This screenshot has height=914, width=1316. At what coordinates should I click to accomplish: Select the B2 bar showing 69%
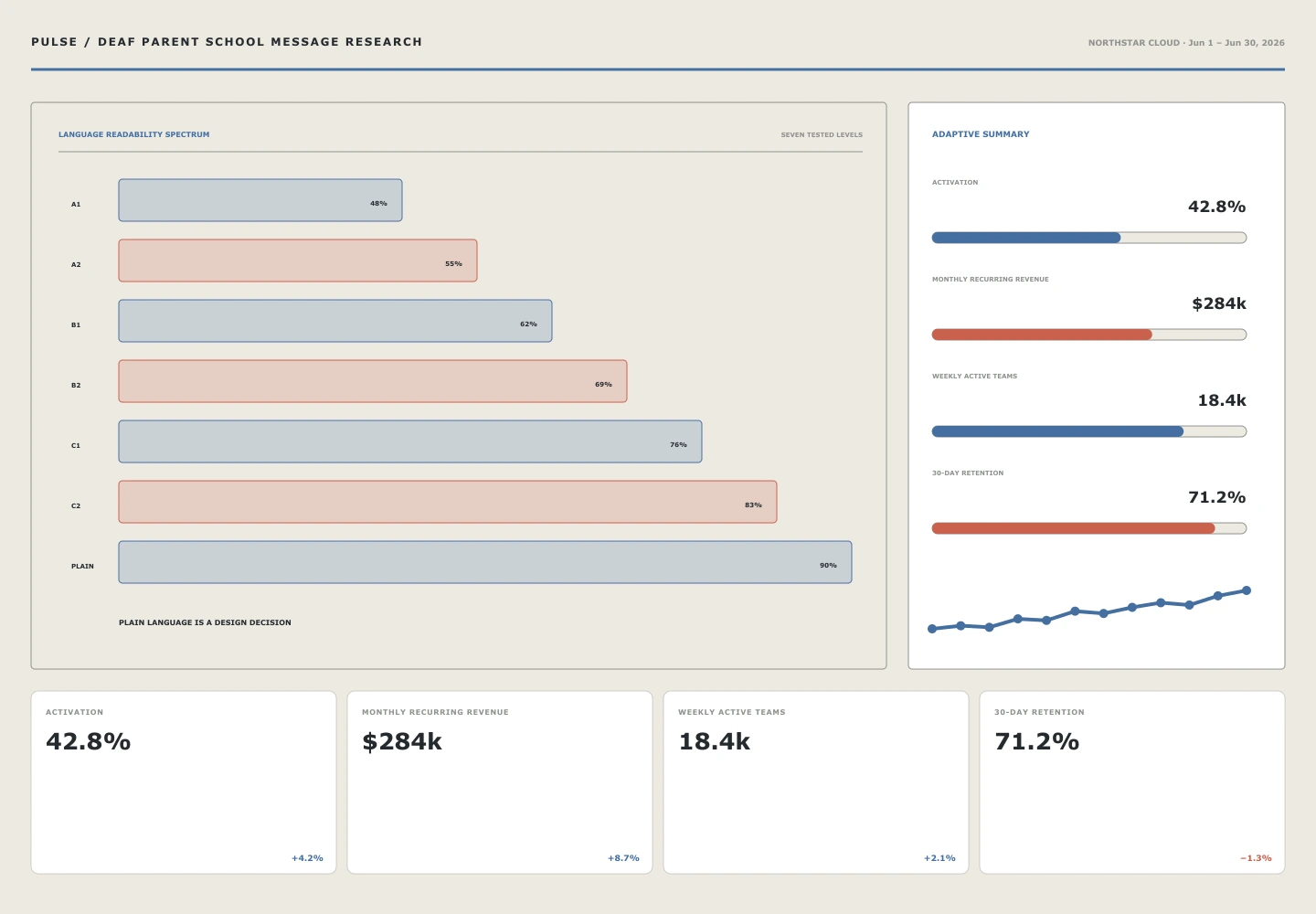[x=373, y=381]
